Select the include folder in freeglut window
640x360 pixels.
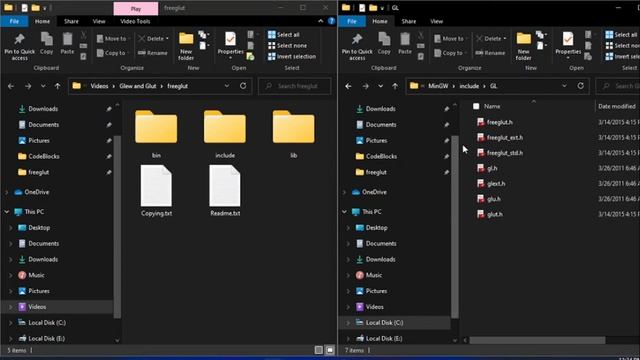(x=225, y=133)
